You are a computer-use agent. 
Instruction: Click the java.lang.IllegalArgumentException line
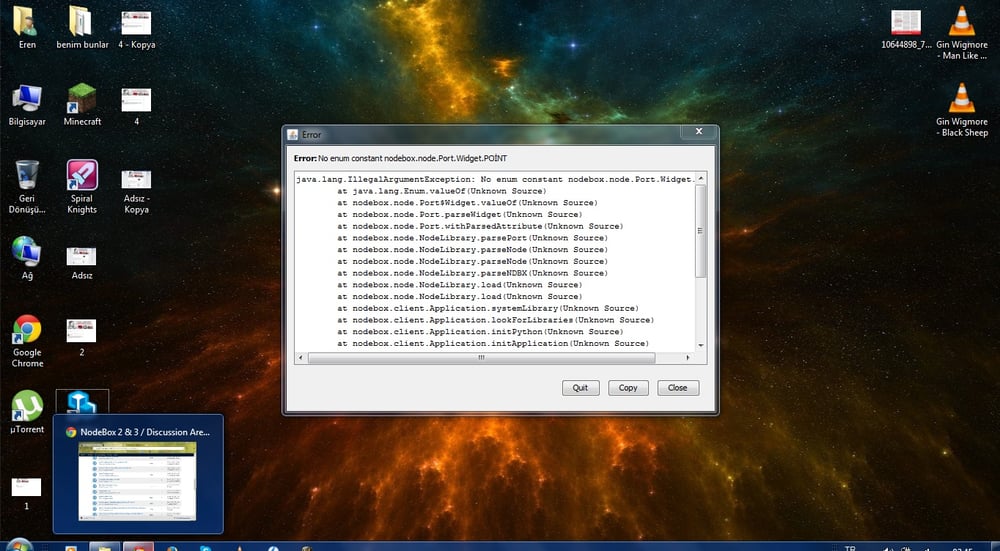coord(495,179)
